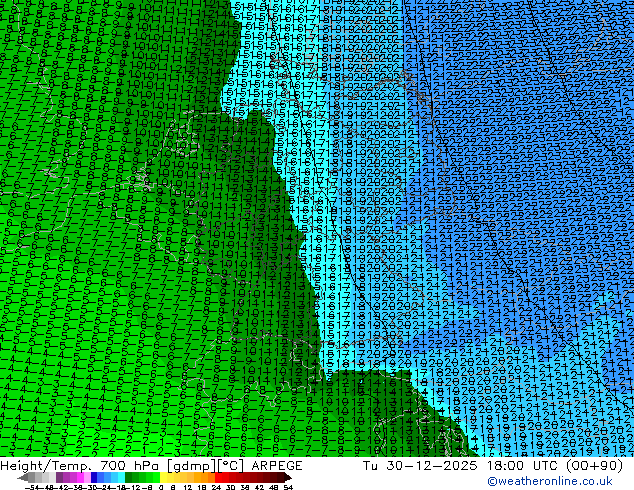This screenshot has height=490, width=634.
Task: Click the left grey arrow of the legend
Action: coord(23,477)
